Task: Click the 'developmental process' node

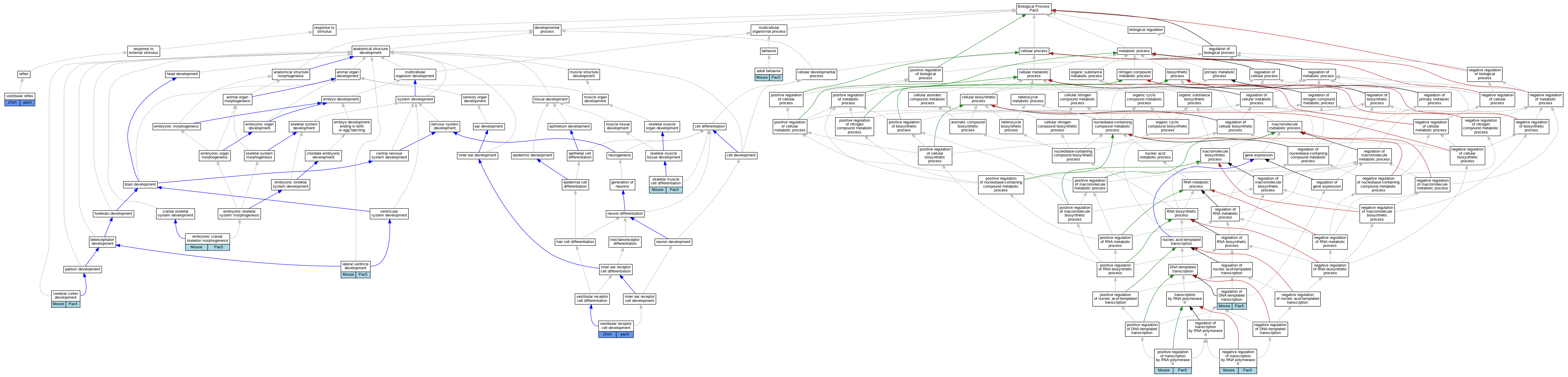Action: tap(547, 29)
